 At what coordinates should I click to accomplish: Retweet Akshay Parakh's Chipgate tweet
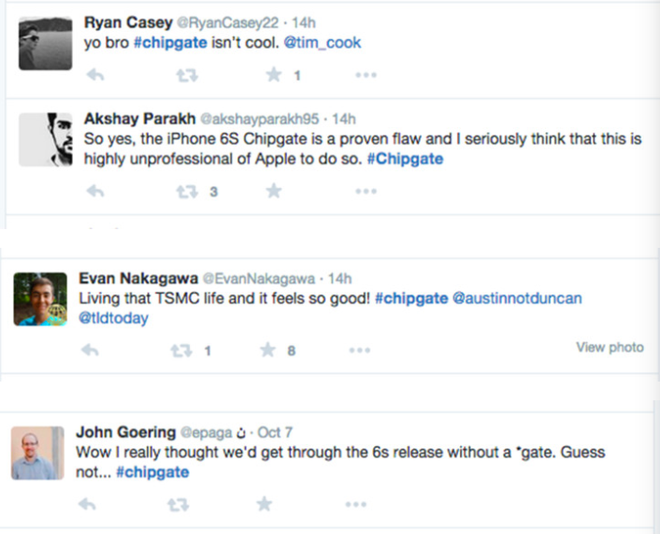pyautogui.click(x=186, y=191)
